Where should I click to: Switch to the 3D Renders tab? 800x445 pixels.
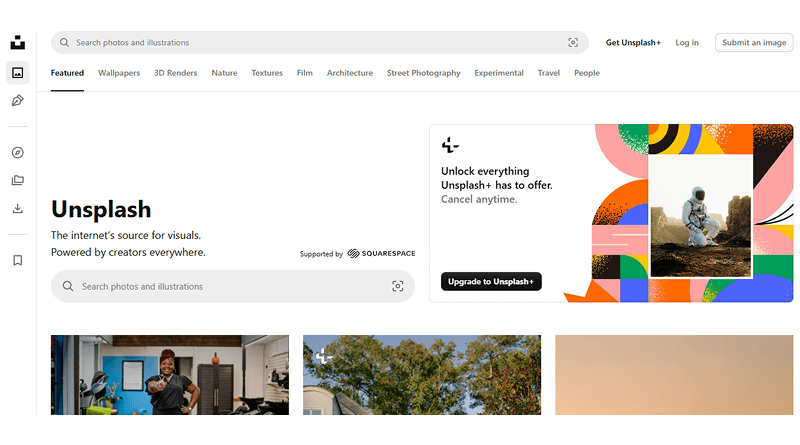176,73
